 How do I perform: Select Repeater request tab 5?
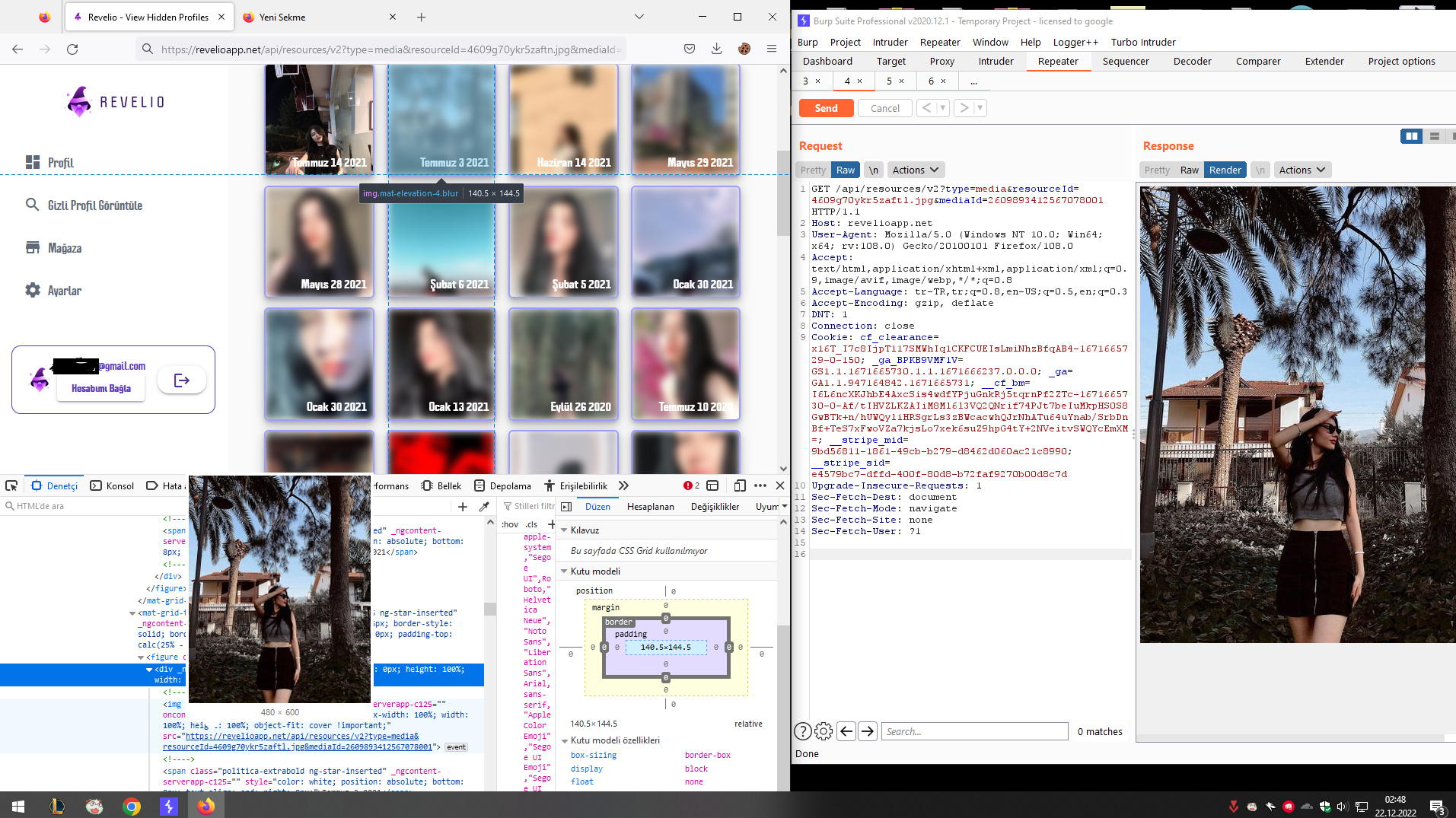point(895,81)
